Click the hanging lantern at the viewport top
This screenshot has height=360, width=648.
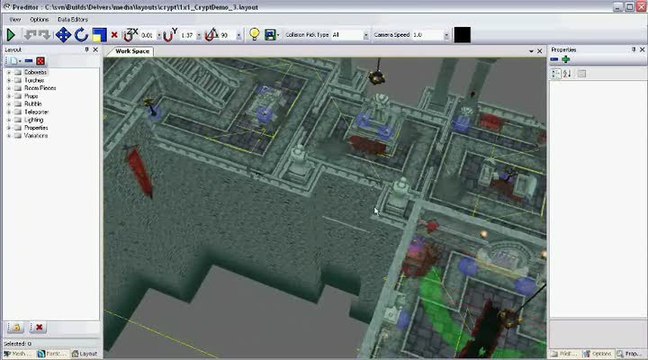(376, 76)
